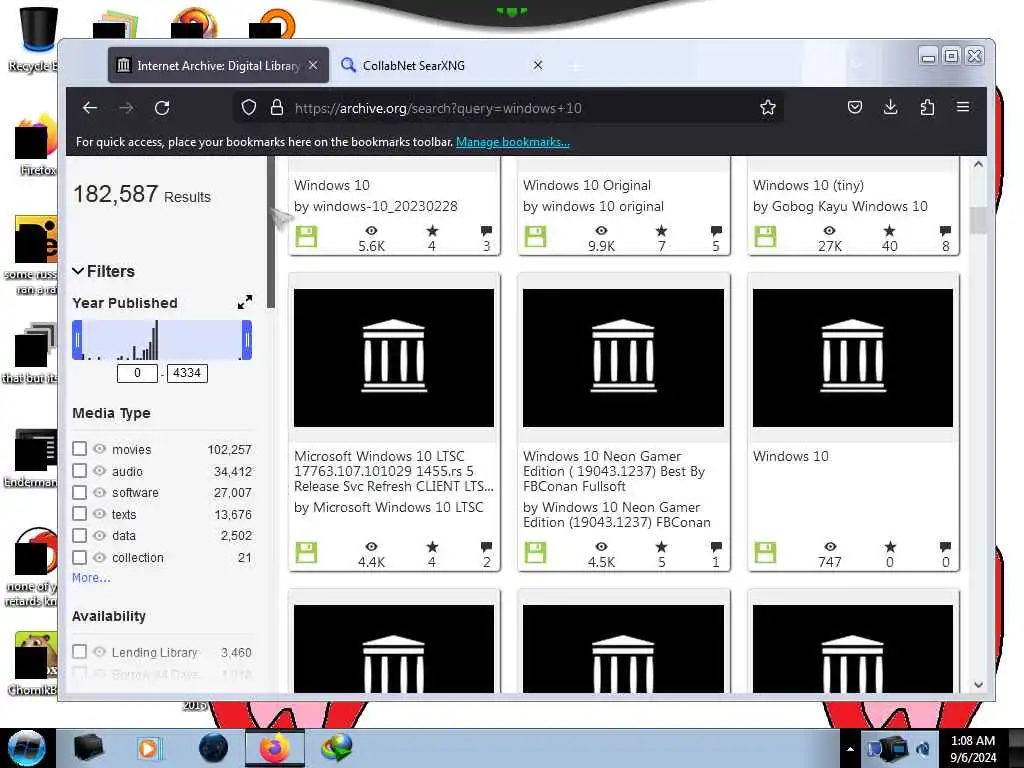Click views eye on Windows 10 LTSC card
Screen dimensions: 1024x768
372,547
